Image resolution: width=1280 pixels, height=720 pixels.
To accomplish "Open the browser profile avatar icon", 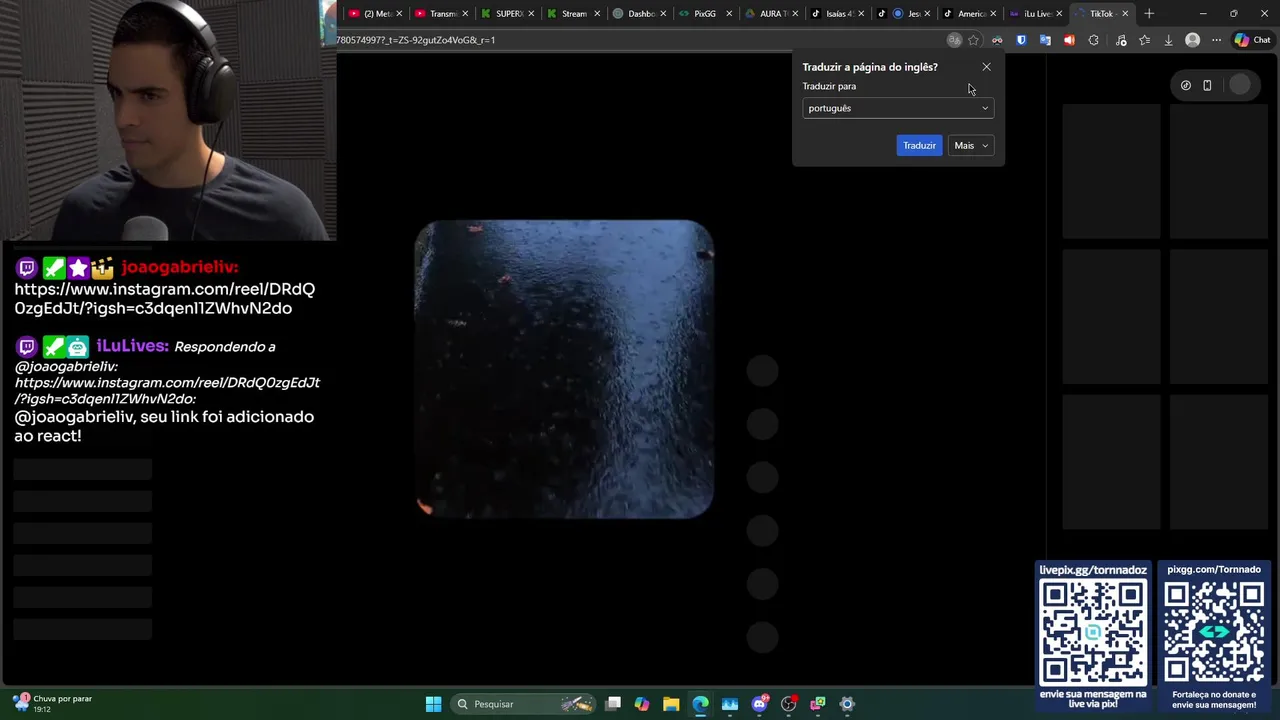I will [1192, 40].
